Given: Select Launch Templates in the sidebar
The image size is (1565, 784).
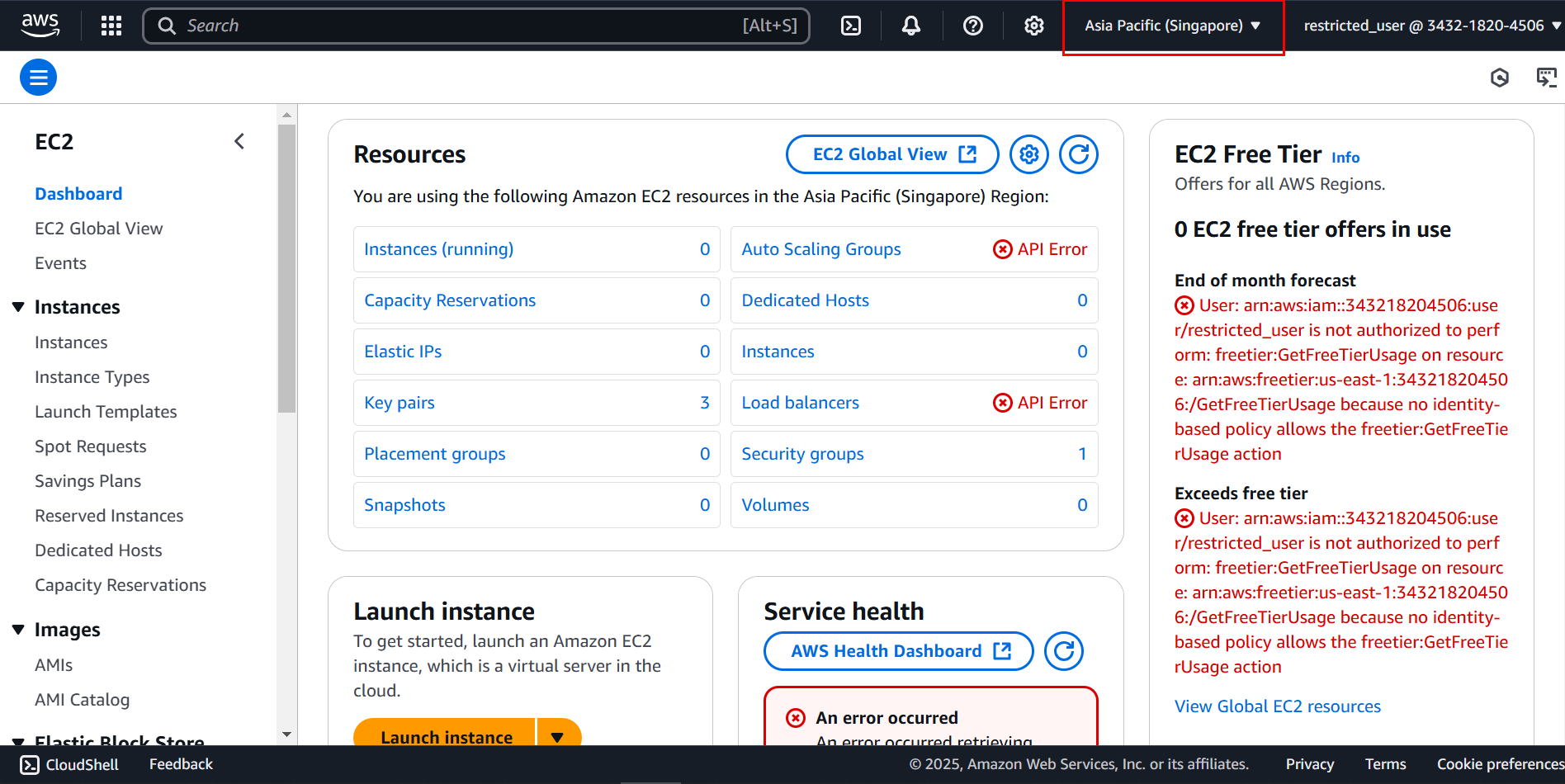Looking at the screenshot, I should [106, 412].
